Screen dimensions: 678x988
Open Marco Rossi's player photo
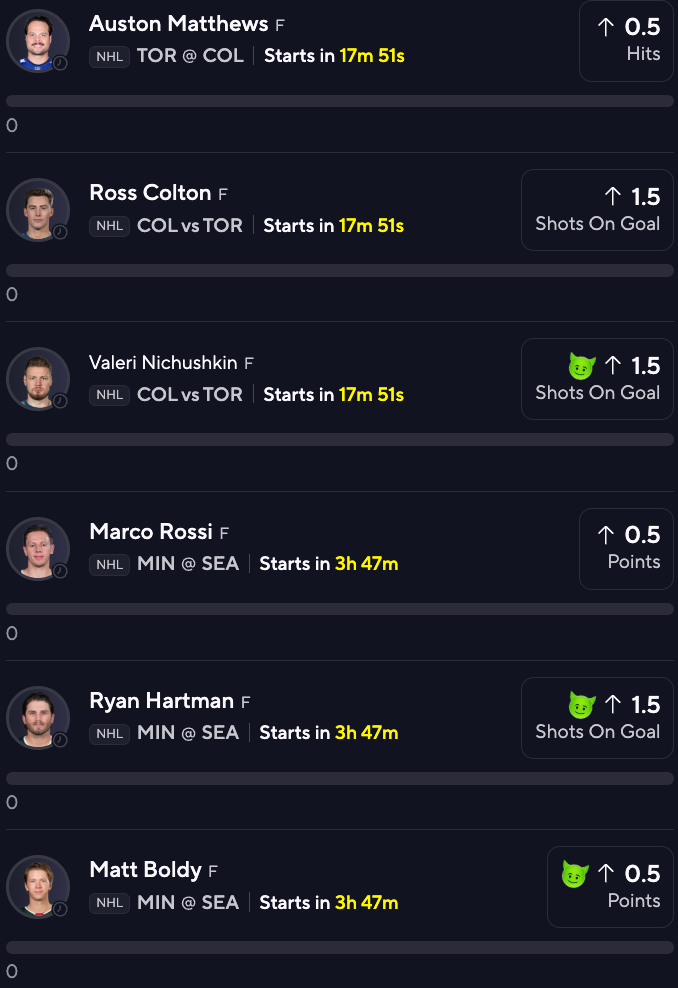coord(38,549)
